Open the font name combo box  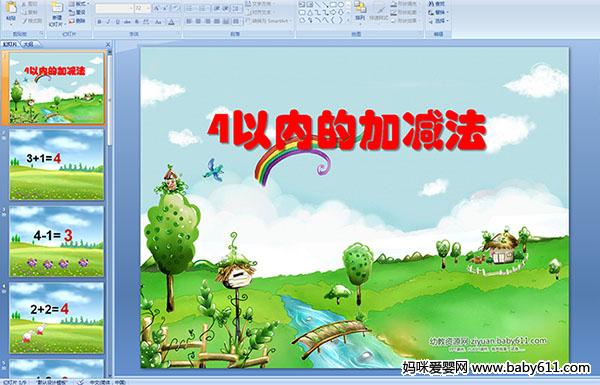[114, 8]
